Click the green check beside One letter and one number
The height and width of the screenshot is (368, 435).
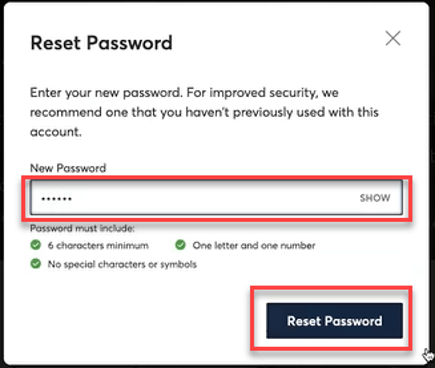tap(180, 245)
